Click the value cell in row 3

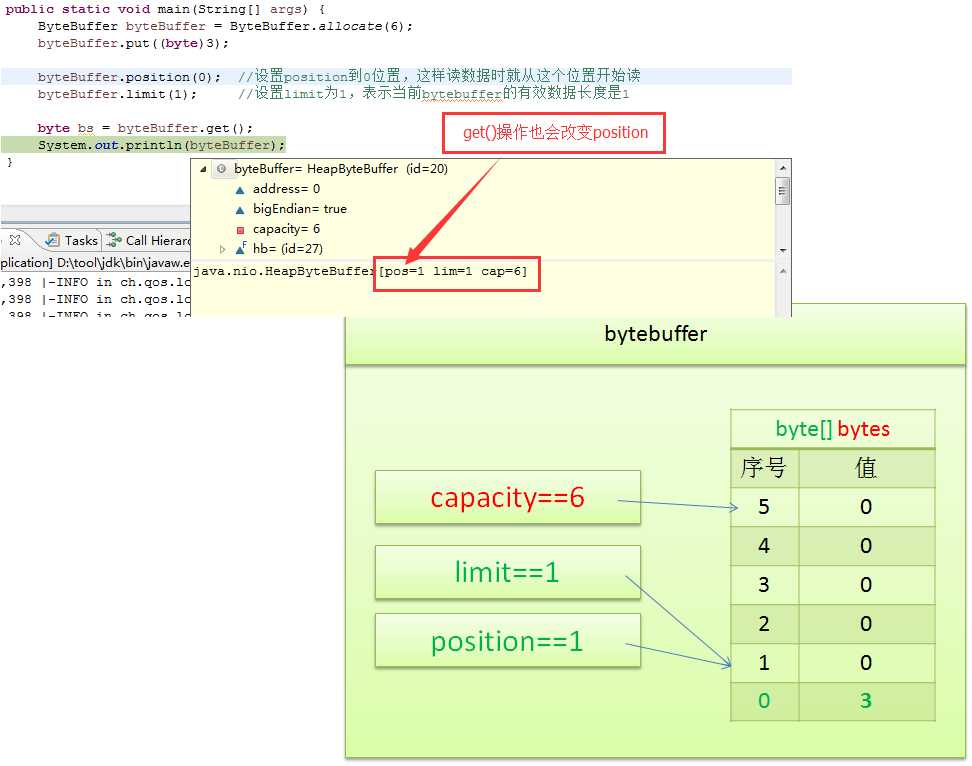(x=867, y=585)
